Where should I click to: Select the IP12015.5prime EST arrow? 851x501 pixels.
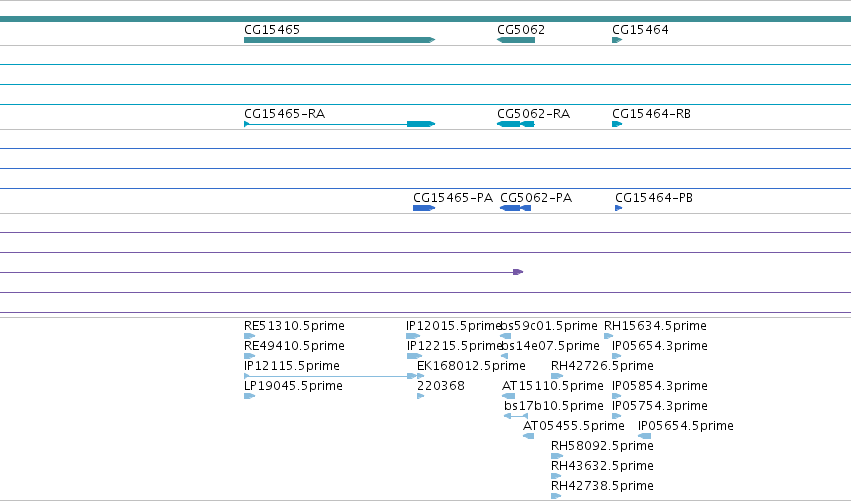(413, 336)
